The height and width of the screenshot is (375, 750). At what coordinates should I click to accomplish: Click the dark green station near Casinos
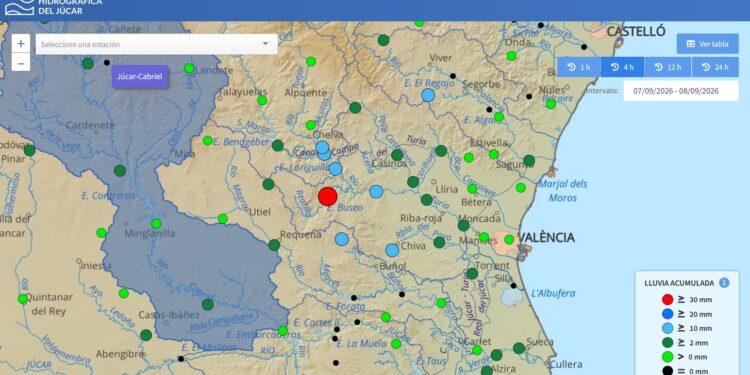pyautogui.click(x=397, y=155)
